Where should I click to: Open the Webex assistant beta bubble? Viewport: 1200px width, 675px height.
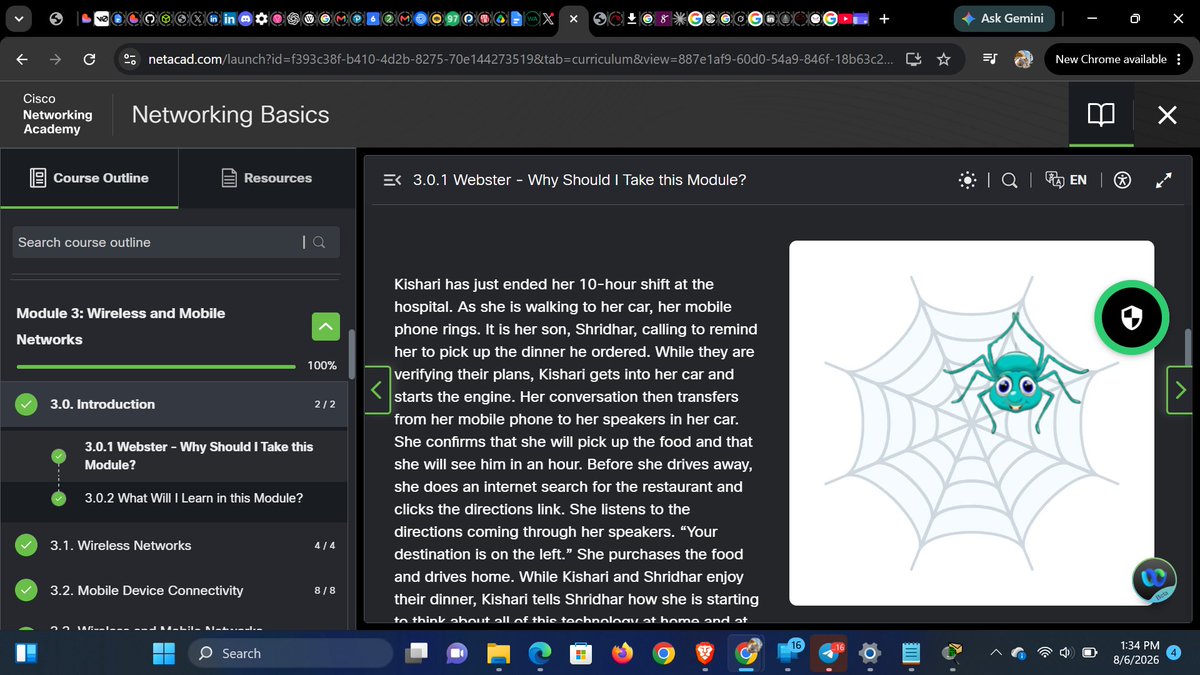pos(1153,580)
